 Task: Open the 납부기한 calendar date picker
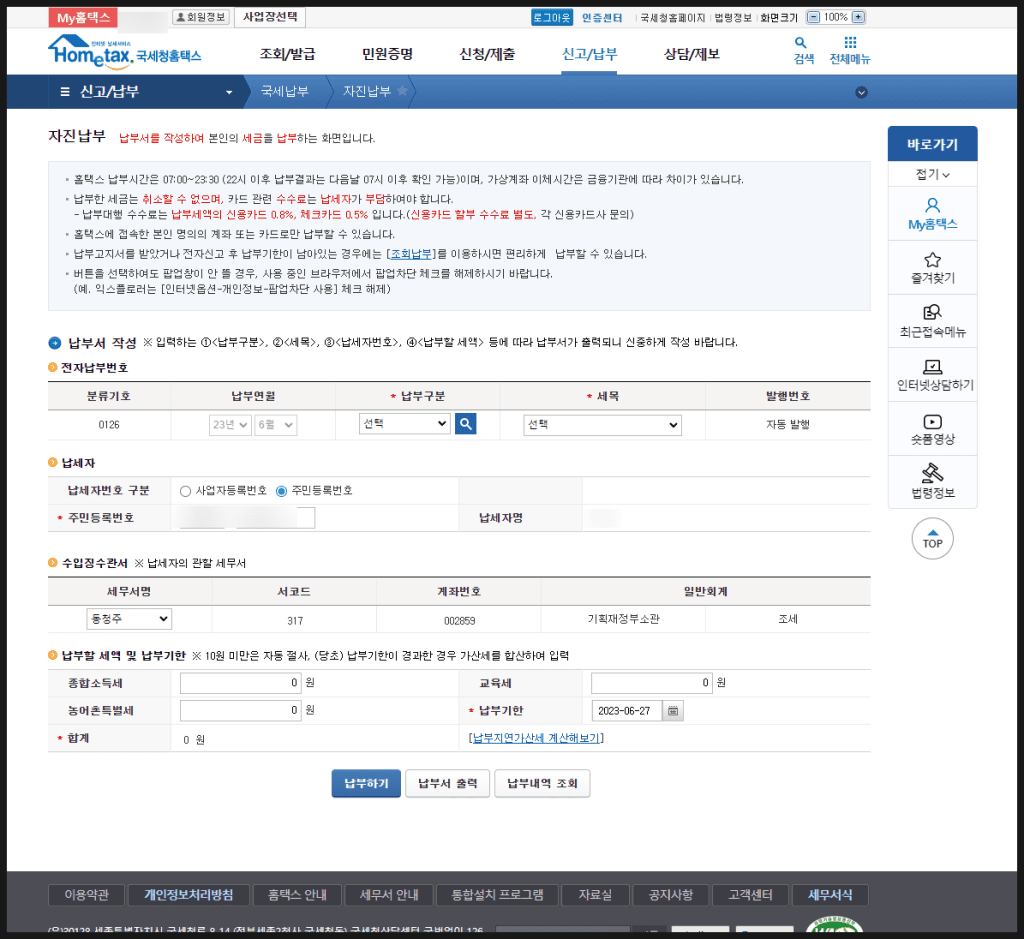(673, 711)
